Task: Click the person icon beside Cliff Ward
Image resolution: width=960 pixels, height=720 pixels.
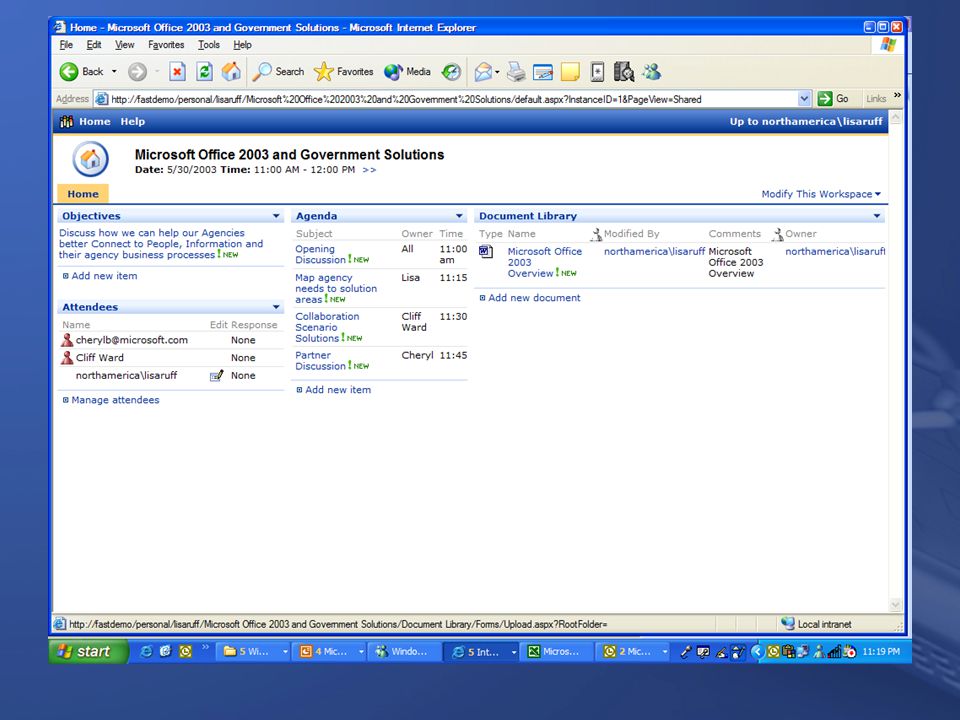Action: pos(67,358)
